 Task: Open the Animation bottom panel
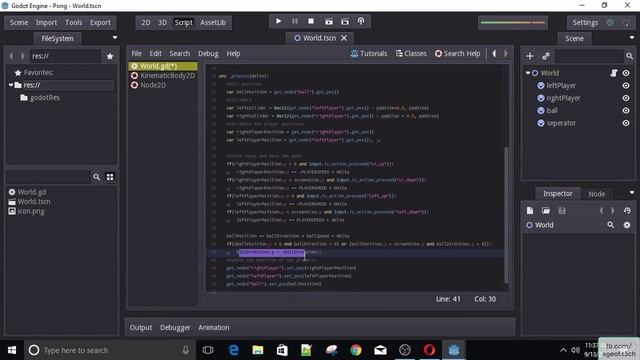tap(214, 327)
